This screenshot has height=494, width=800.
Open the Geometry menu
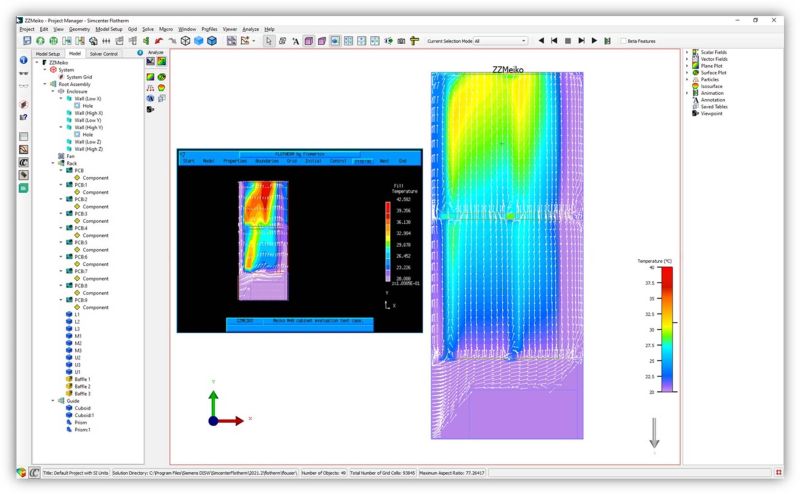tap(79, 29)
